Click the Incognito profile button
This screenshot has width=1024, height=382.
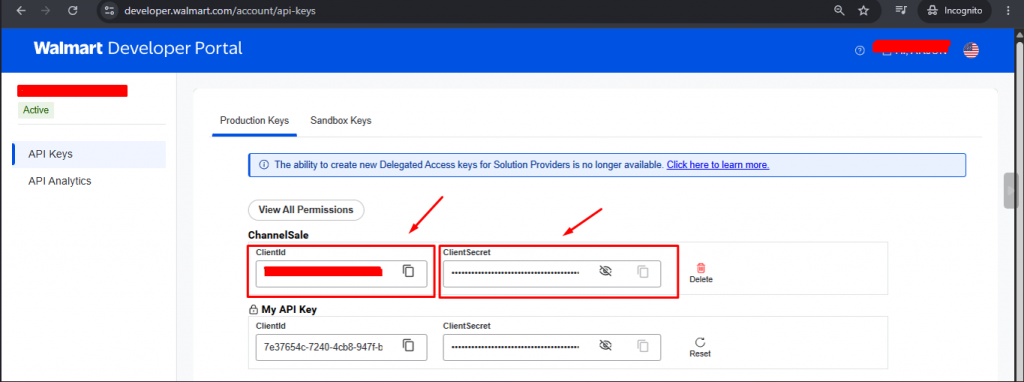(x=954, y=10)
